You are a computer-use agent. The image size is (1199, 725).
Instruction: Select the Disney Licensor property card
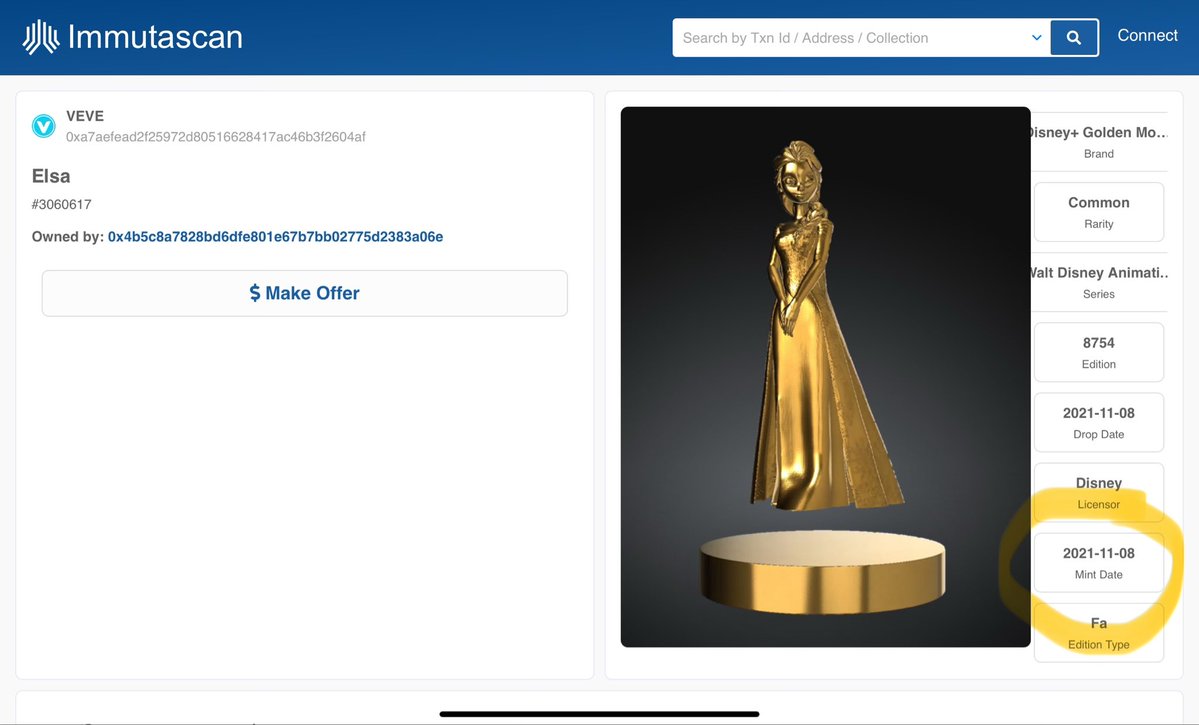pos(1099,493)
